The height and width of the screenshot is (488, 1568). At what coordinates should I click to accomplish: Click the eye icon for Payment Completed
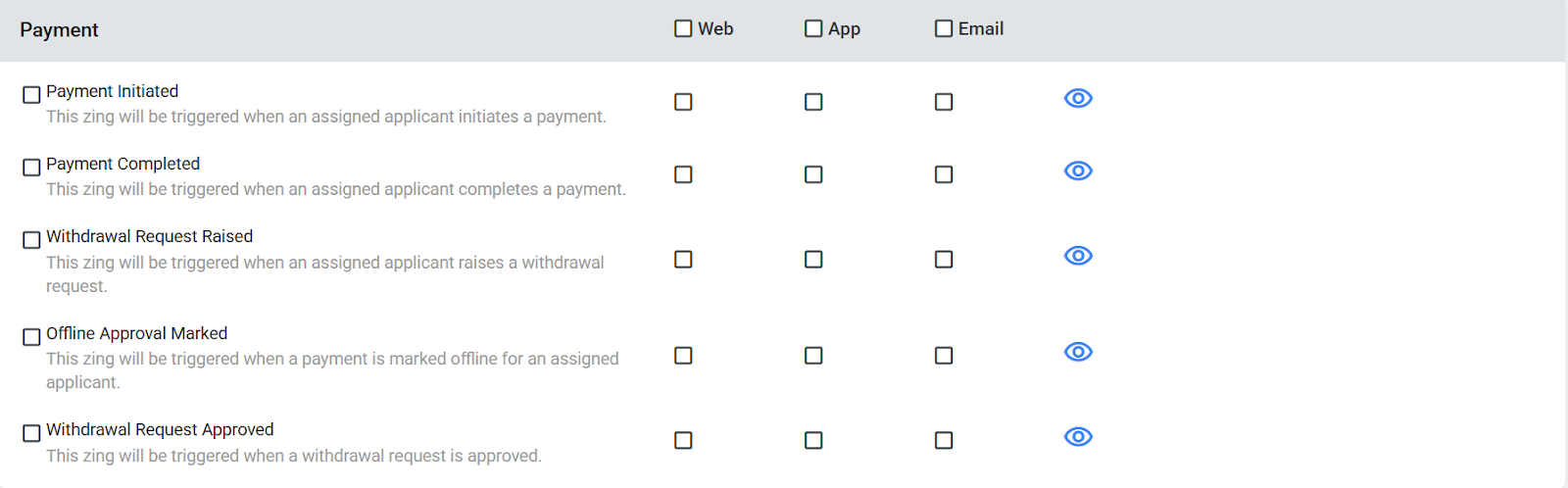pos(1078,171)
